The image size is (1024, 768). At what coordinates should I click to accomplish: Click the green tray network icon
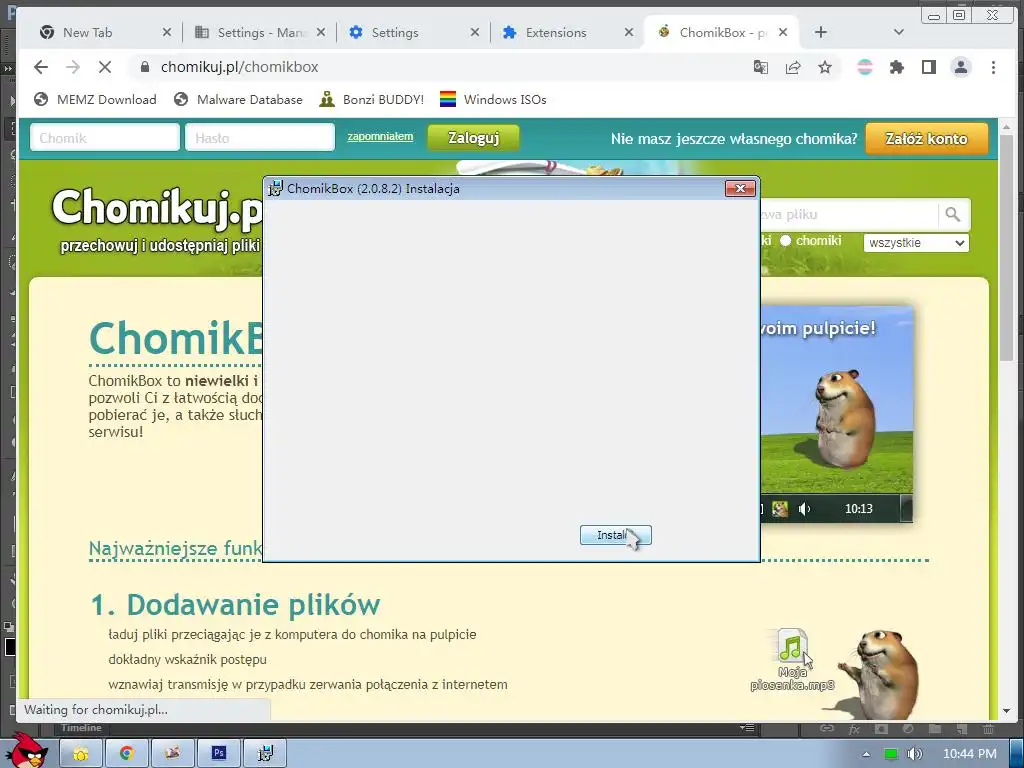tap(890, 754)
